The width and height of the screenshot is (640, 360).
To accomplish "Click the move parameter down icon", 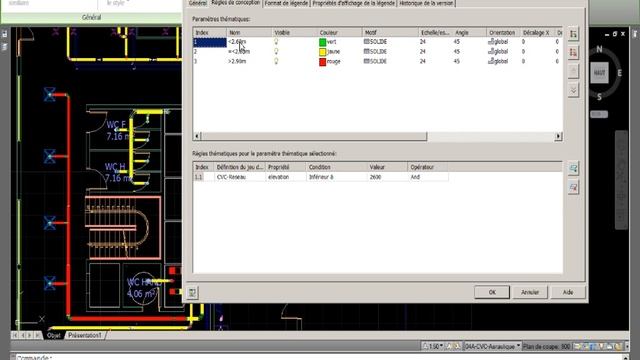I will pyautogui.click(x=573, y=90).
